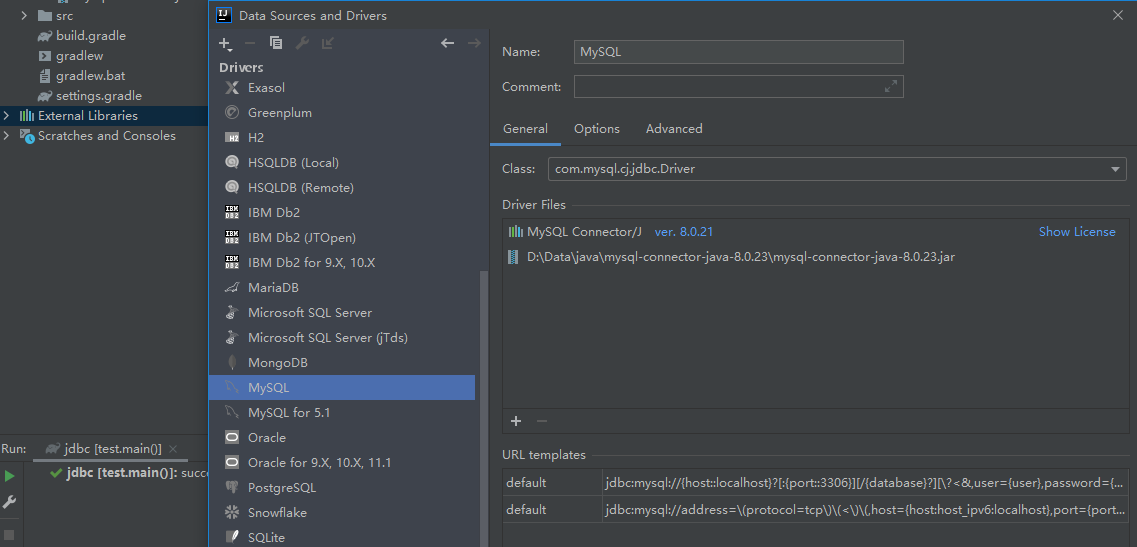Click the IBM Db2 driver icon
This screenshot has height=547, width=1137.
[232, 213]
